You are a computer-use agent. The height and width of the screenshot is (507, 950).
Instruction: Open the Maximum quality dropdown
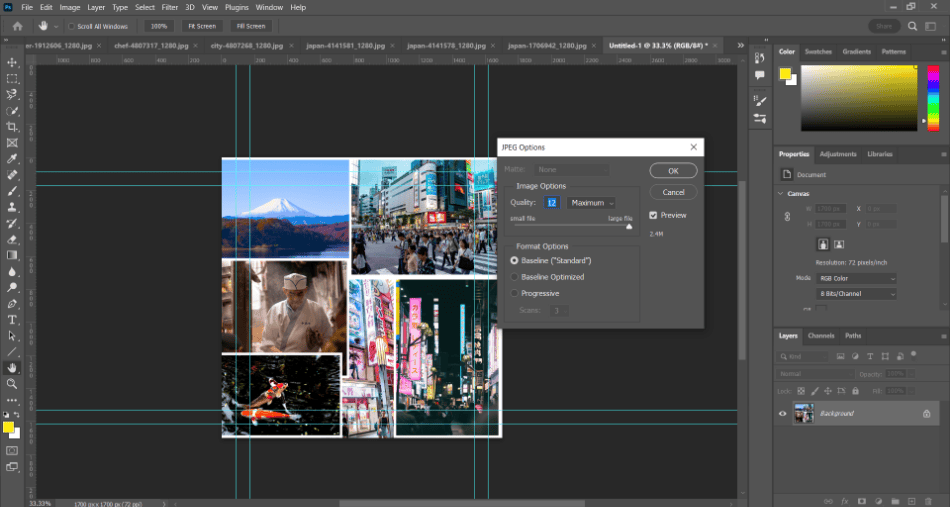pyautogui.click(x=591, y=203)
